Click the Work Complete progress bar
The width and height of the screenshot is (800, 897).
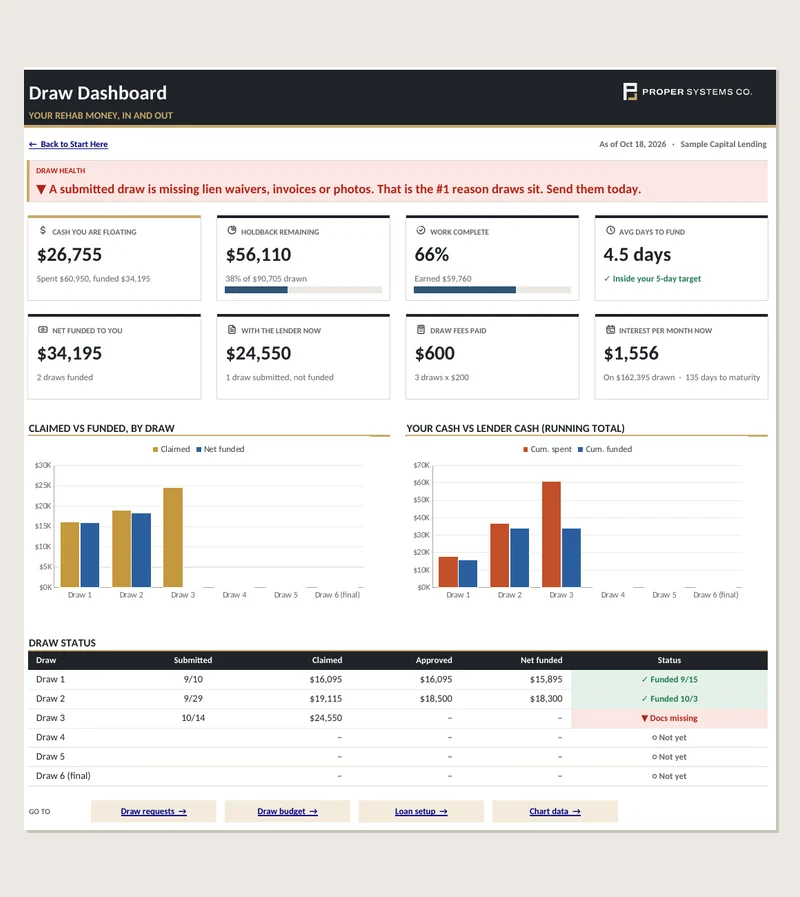point(492,290)
